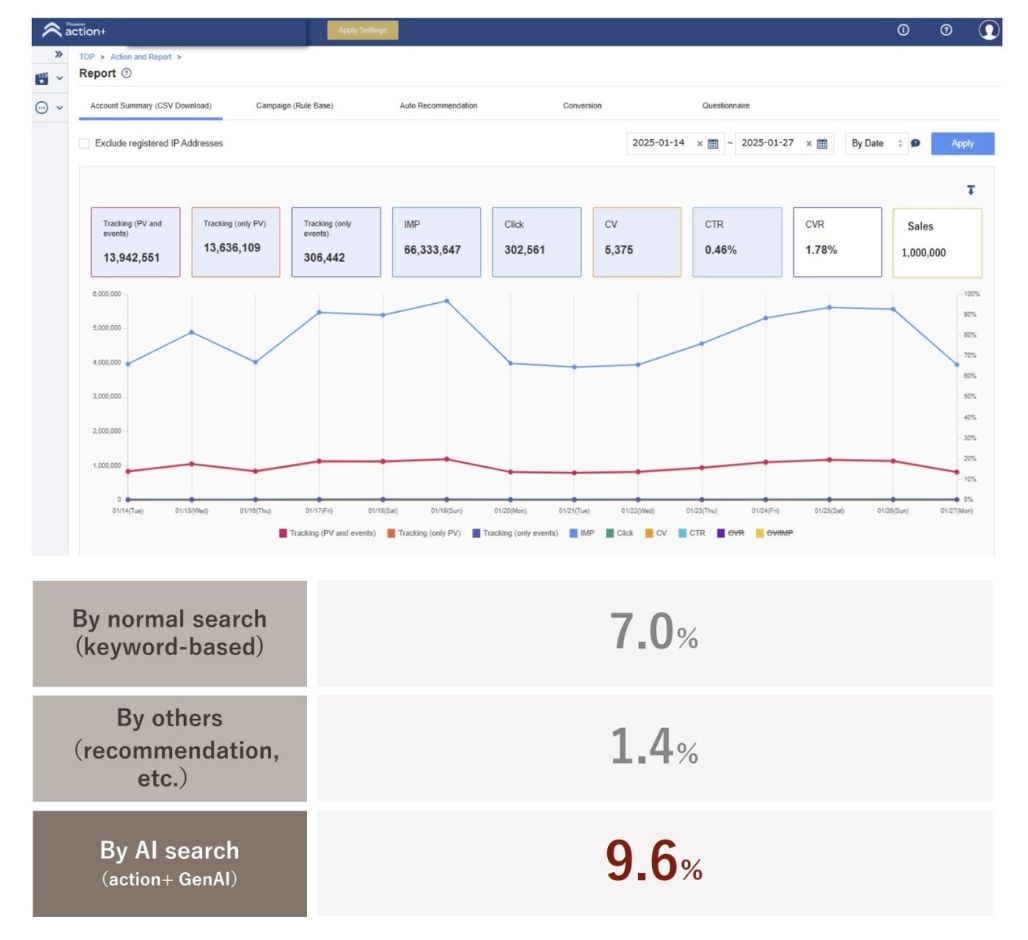Screen dimensions: 1028x940
Task: Click the blue Apply button
Action: [962, 144]
